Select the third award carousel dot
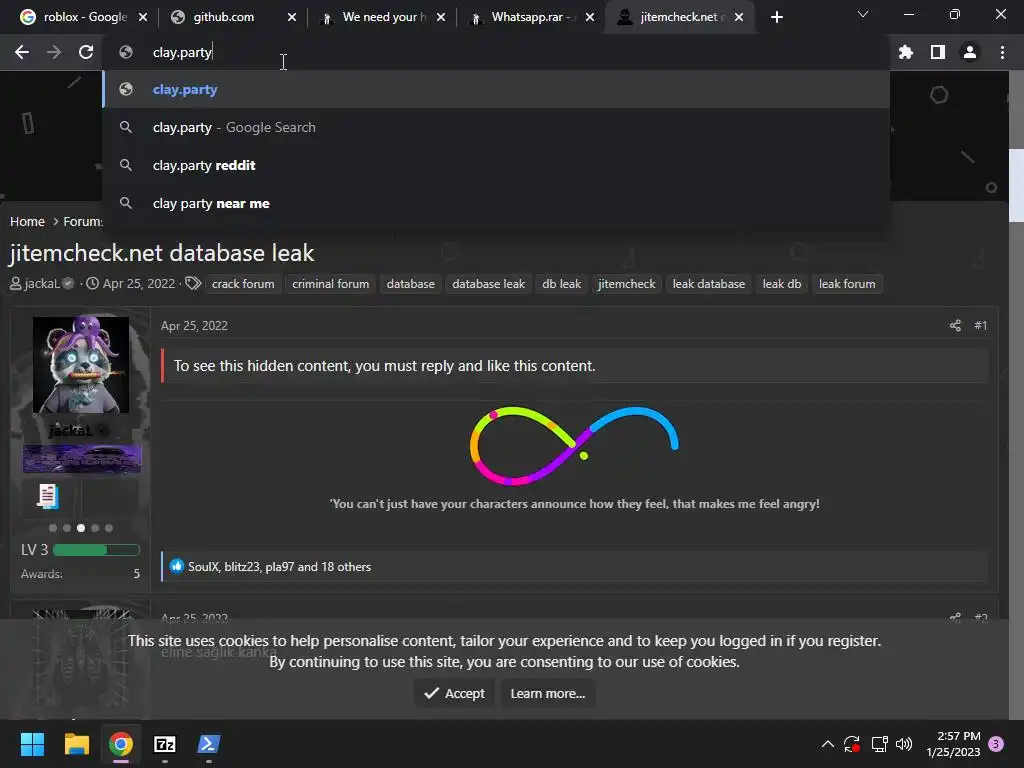Viewport: 1024px width, 768px height. pos(81,528)
